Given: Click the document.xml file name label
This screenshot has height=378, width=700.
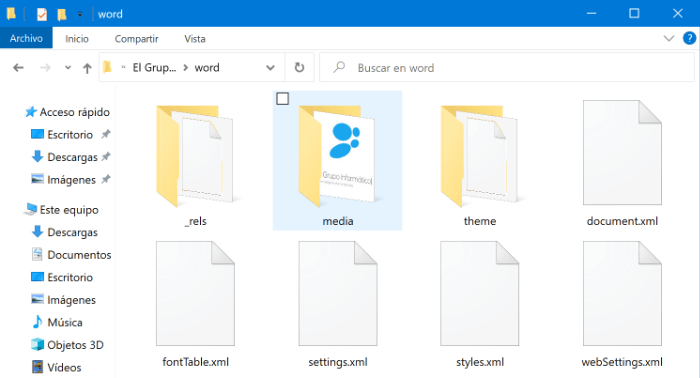Looking at the screenshot, I should 622,221.
